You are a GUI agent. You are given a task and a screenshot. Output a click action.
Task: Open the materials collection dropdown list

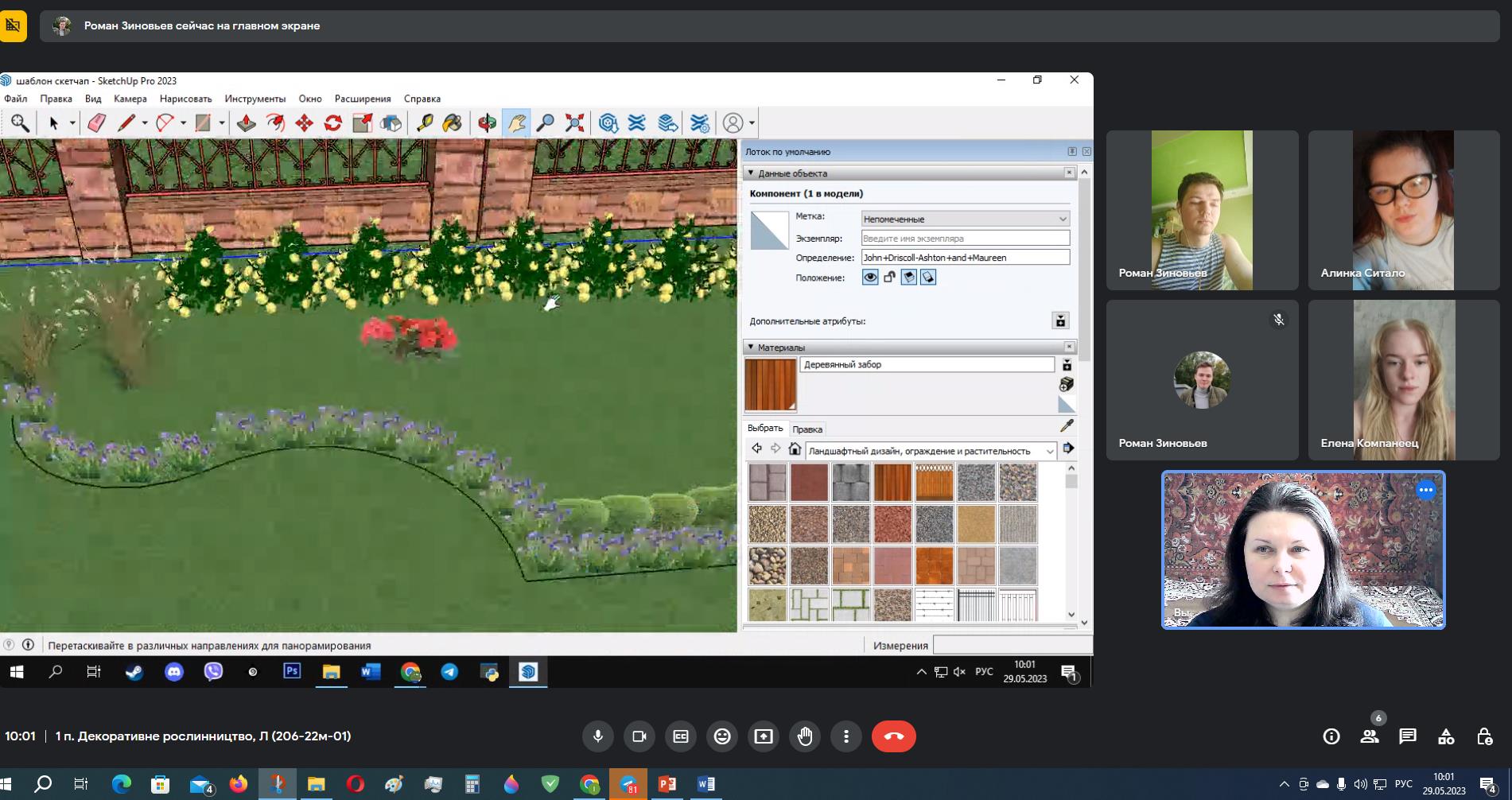[1049, 452]
